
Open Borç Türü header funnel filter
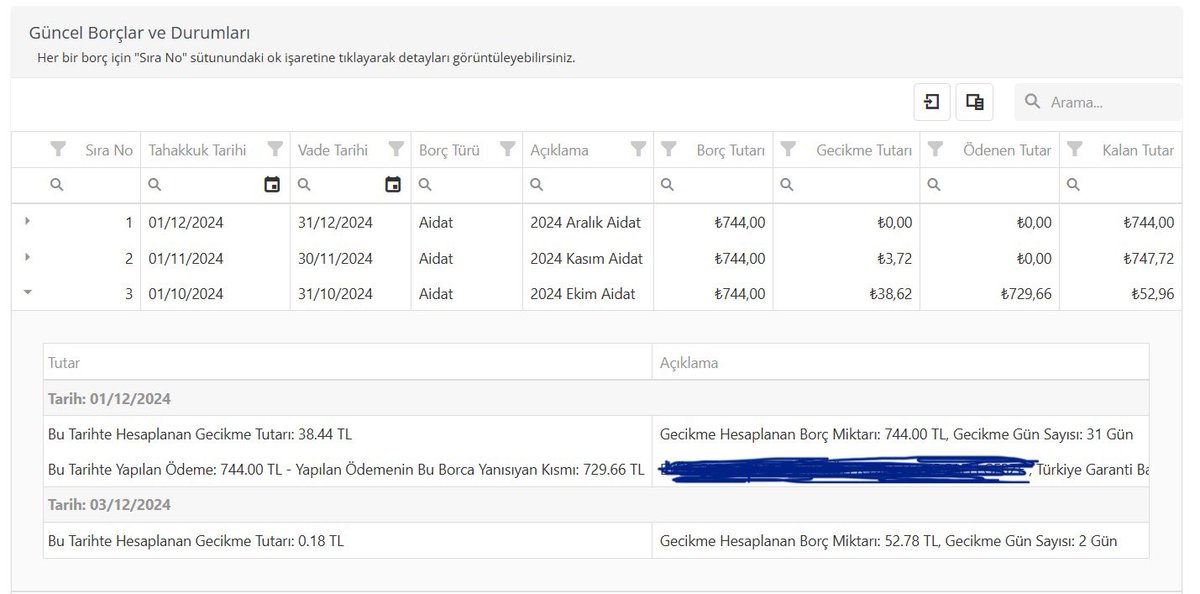click(508, 150)
